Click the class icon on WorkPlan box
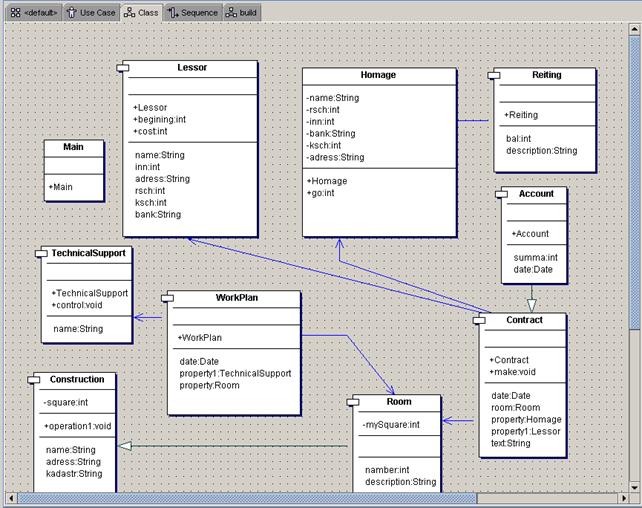Viewport: 642px width, 508px height. [x=171, y=298]
